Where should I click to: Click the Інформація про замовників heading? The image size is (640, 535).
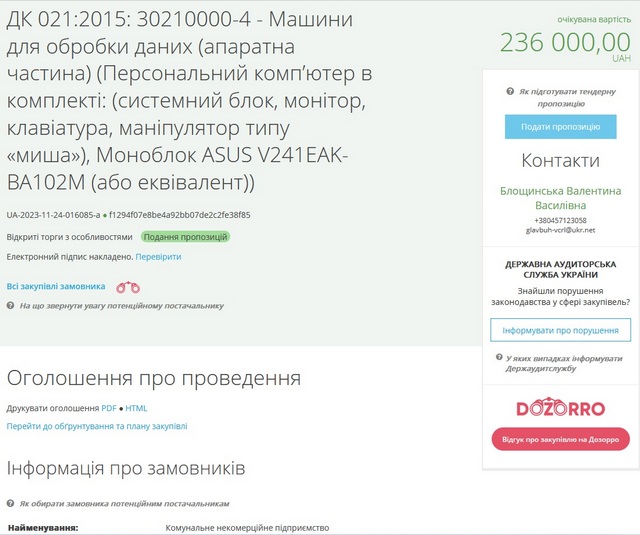pyautogui.click(x=126, y=468)
